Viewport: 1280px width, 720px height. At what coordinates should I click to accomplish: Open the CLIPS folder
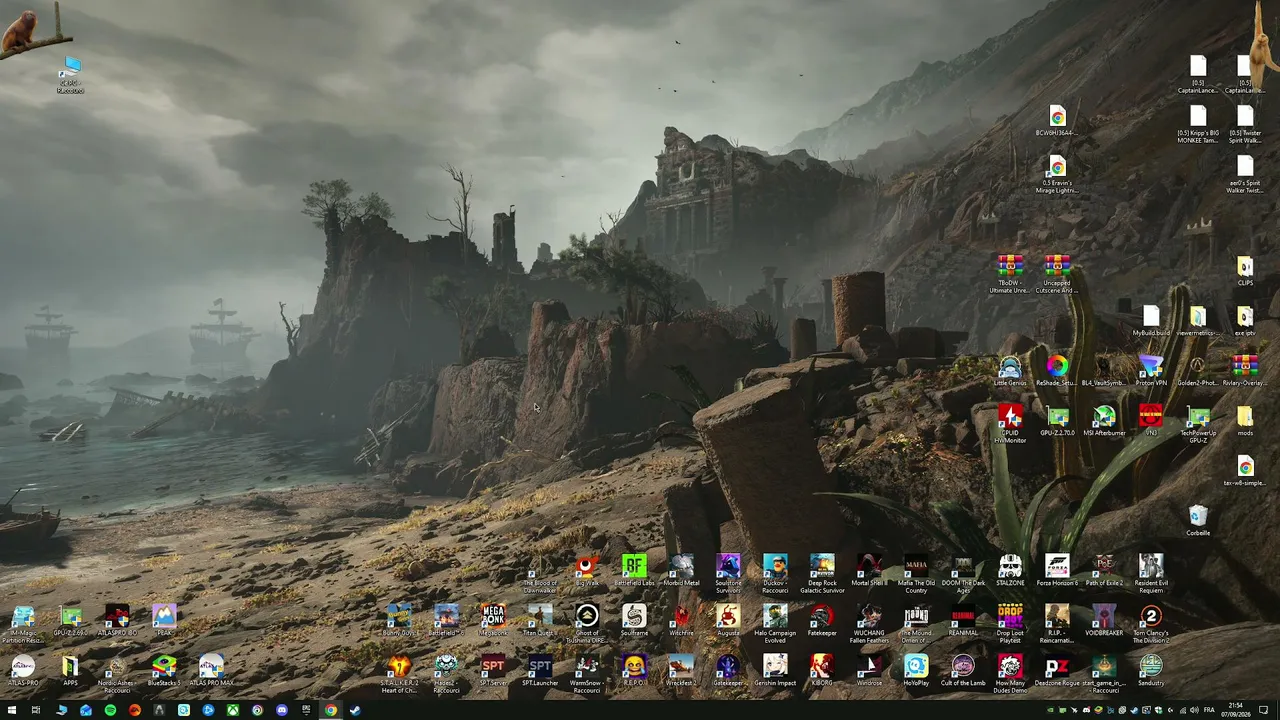[x=1245, y=271]
